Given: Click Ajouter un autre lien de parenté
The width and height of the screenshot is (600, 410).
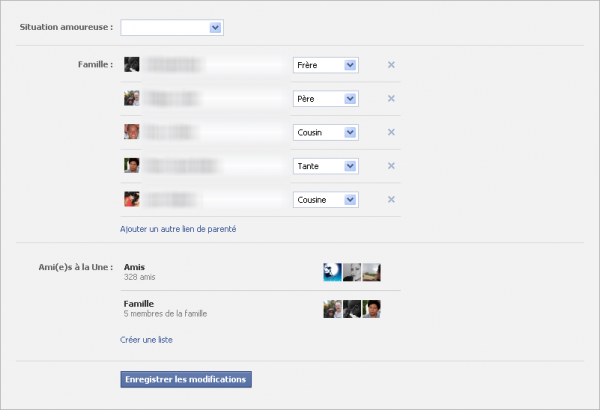Looking at the screenshot, I should (178, 229).
